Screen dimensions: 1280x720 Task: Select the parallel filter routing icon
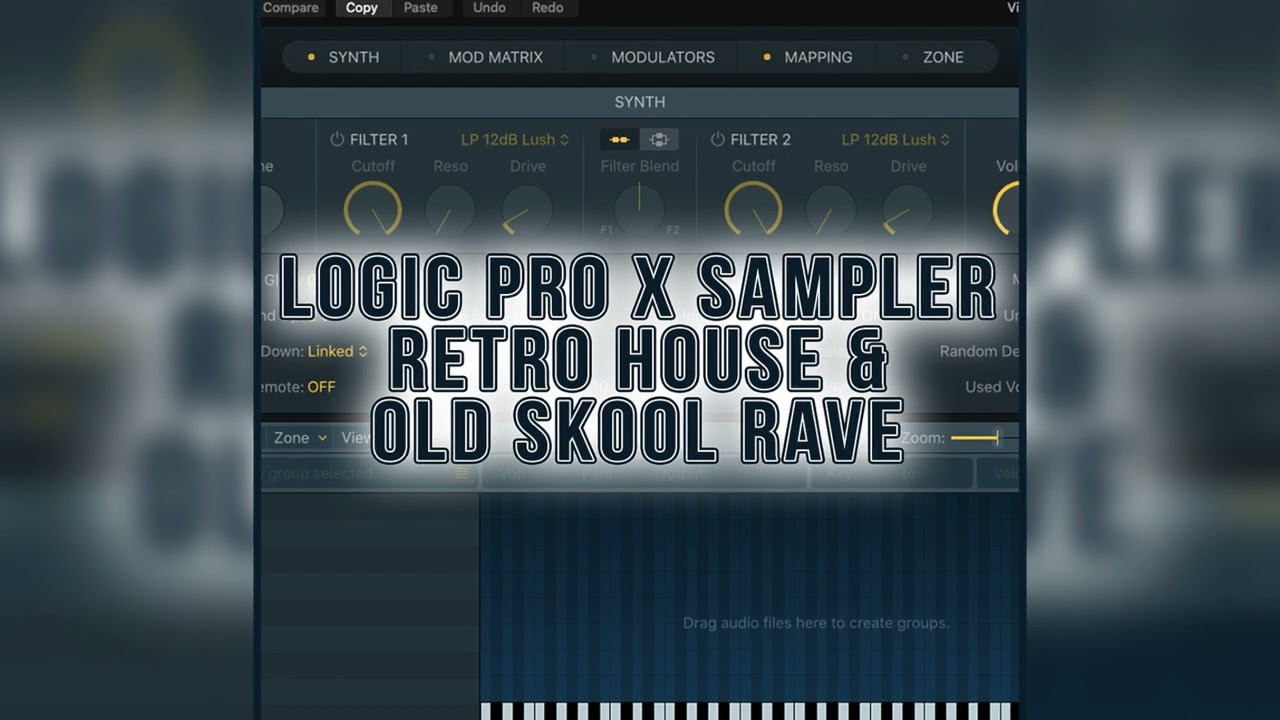(659, 139)
